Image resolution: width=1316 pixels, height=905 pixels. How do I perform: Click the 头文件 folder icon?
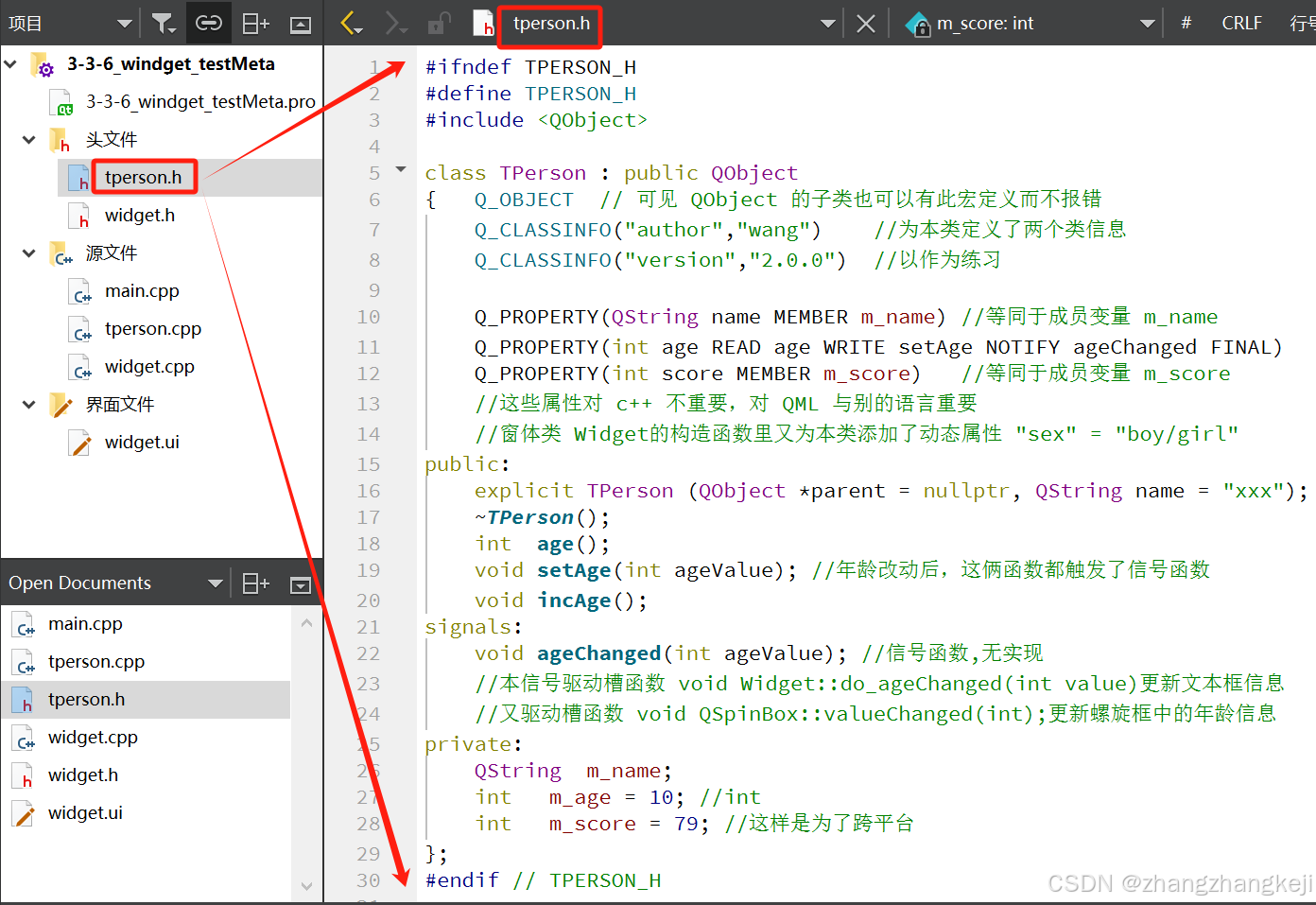click(60, 140)
